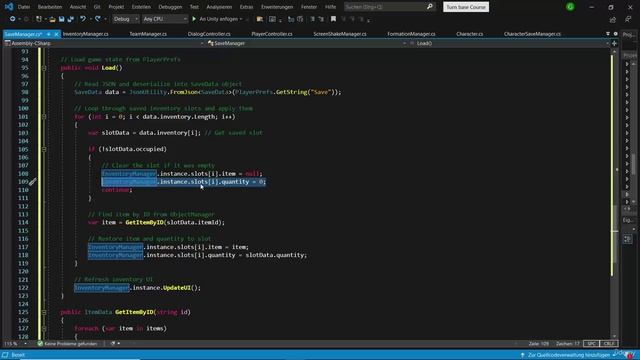
Task: Click the navigate backward arrow icon
Action: [13, 19]
